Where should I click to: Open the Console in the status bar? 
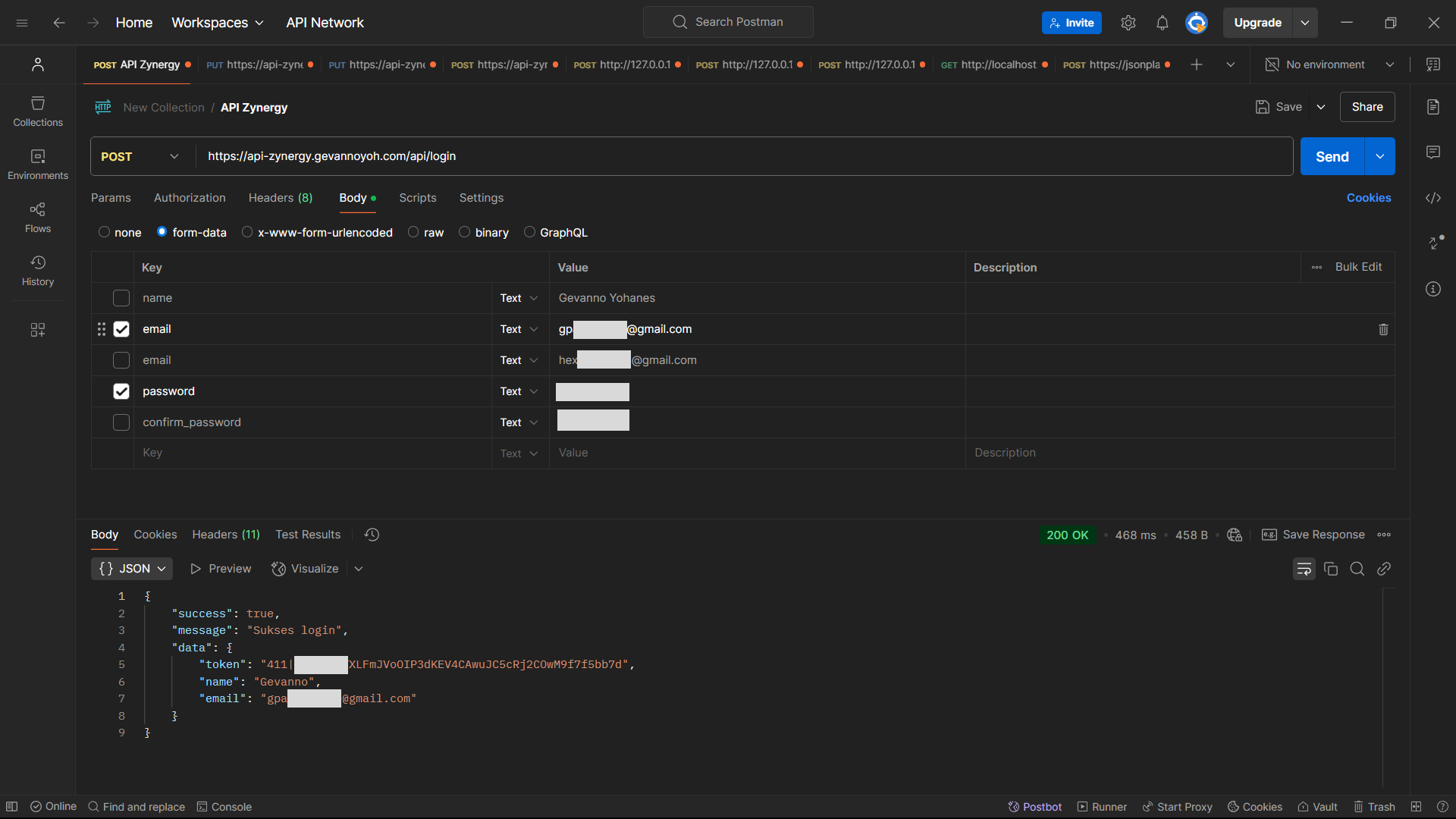coord(224,807)
